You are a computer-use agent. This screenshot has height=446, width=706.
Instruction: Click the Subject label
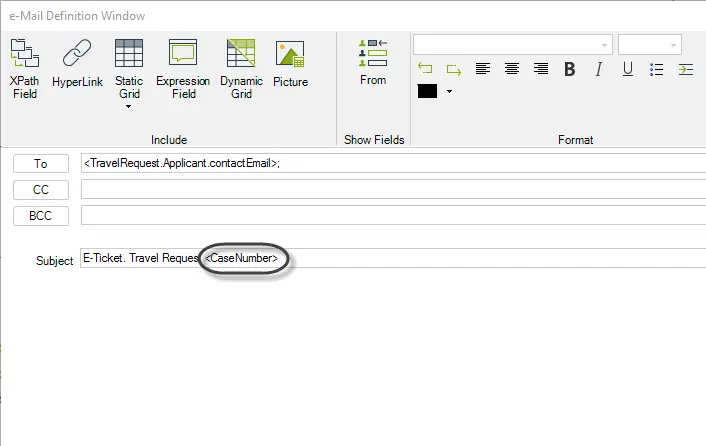pyautogui.click(x=54, y=261)
